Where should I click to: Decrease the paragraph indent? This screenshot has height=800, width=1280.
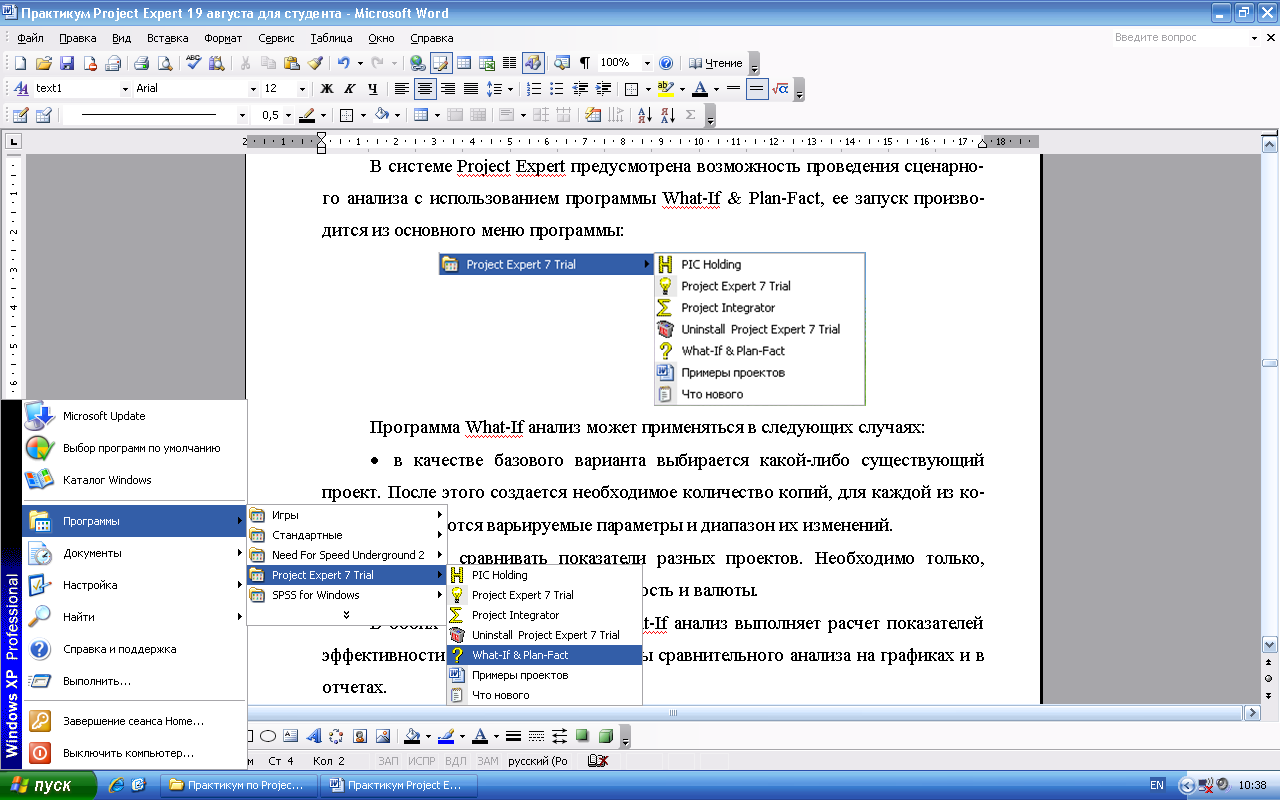coord(582,89)
